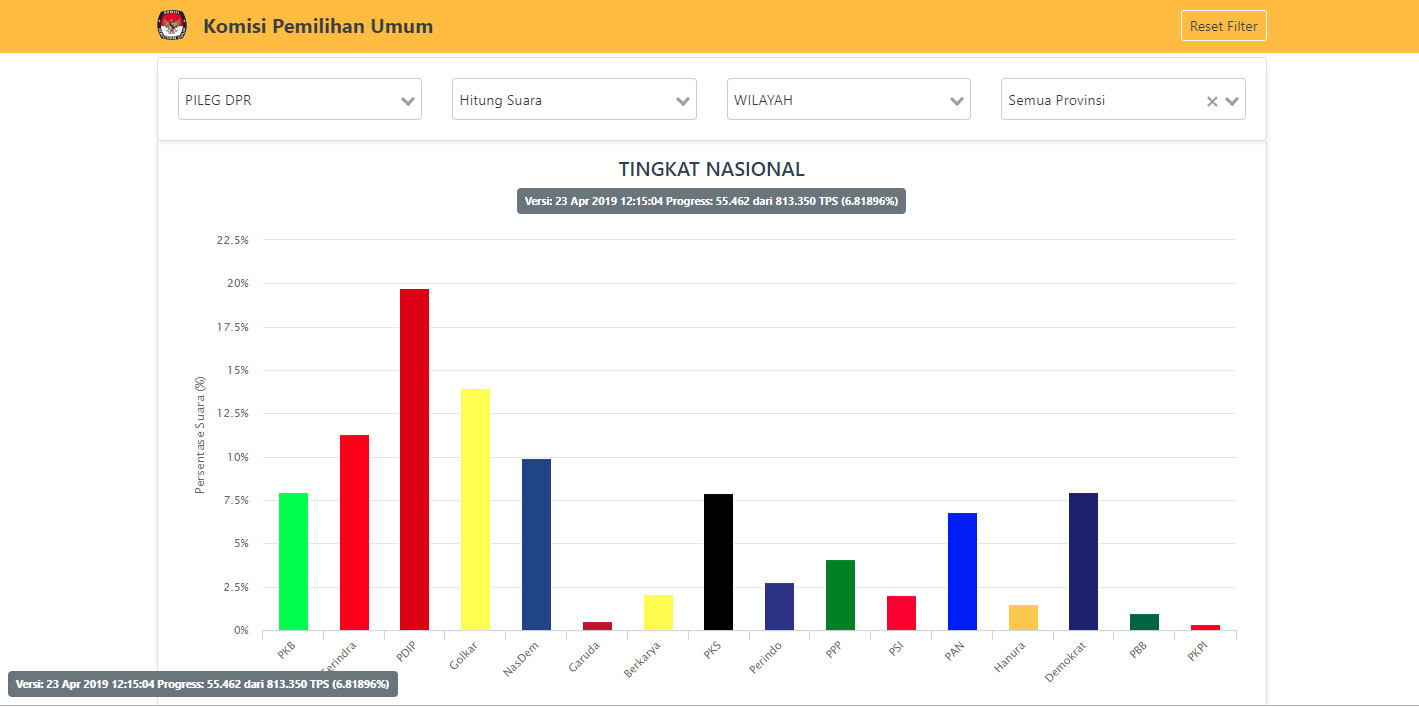The height and width of the screenshot is (707, 1419).
Task: Click the version progress badge under title
Action: click(711, 201)
